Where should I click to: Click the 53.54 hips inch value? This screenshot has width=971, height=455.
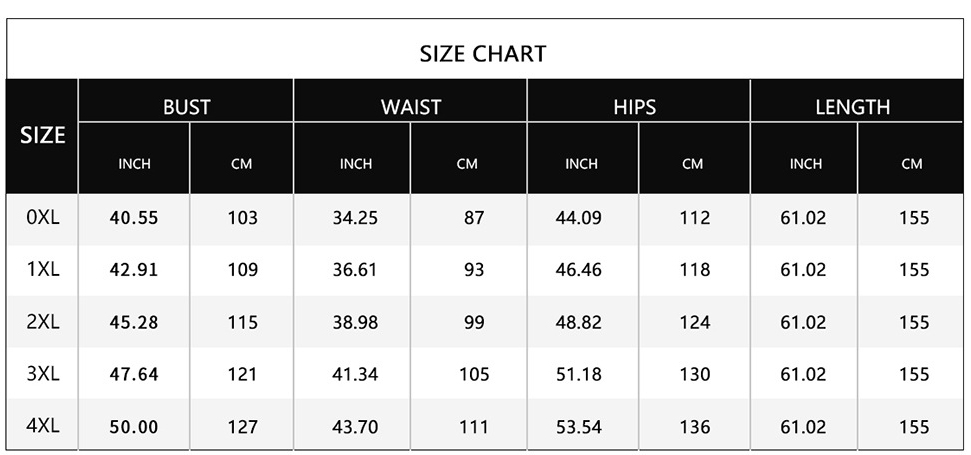coord(579,427)
